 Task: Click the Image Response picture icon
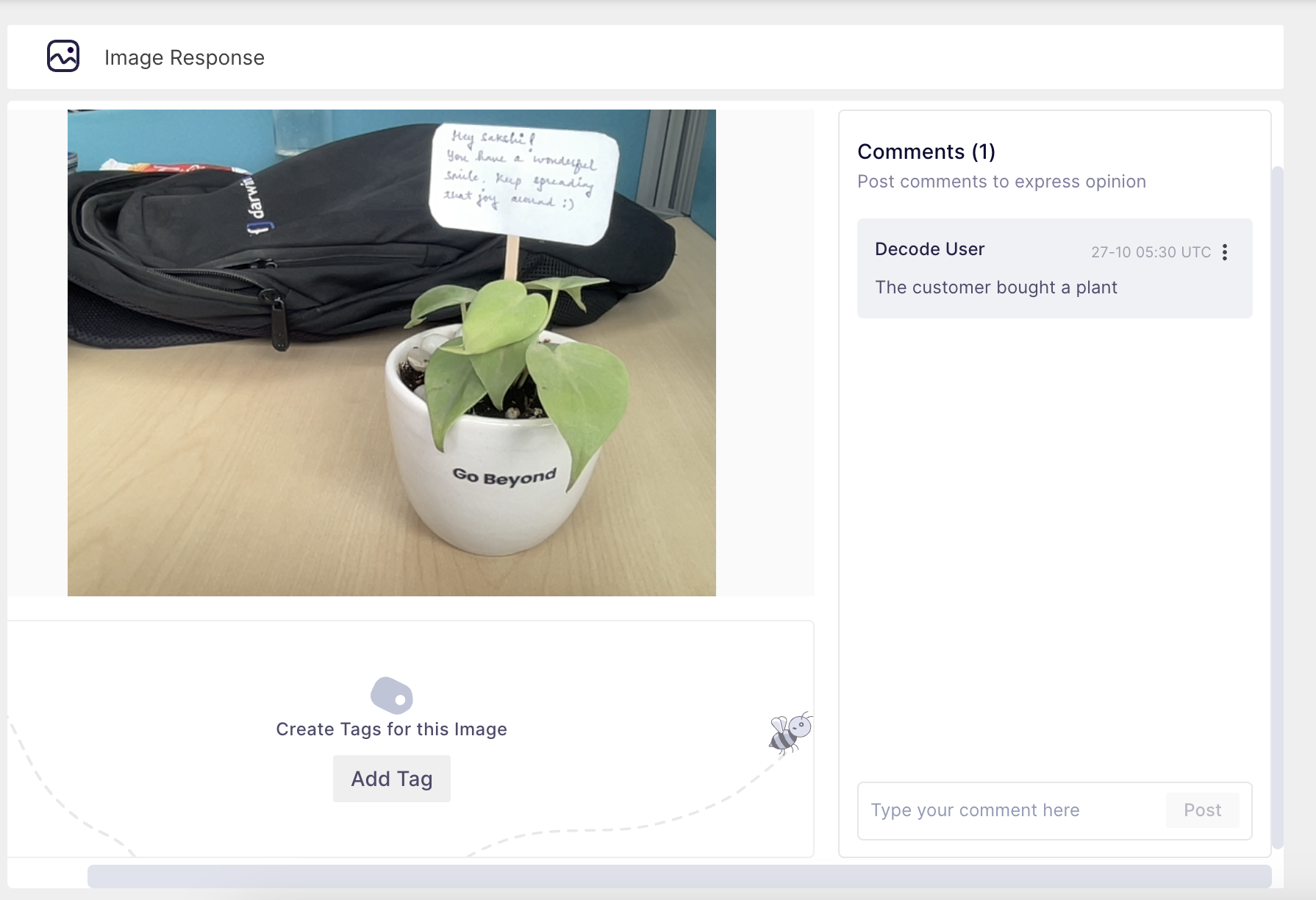[63, 56]
